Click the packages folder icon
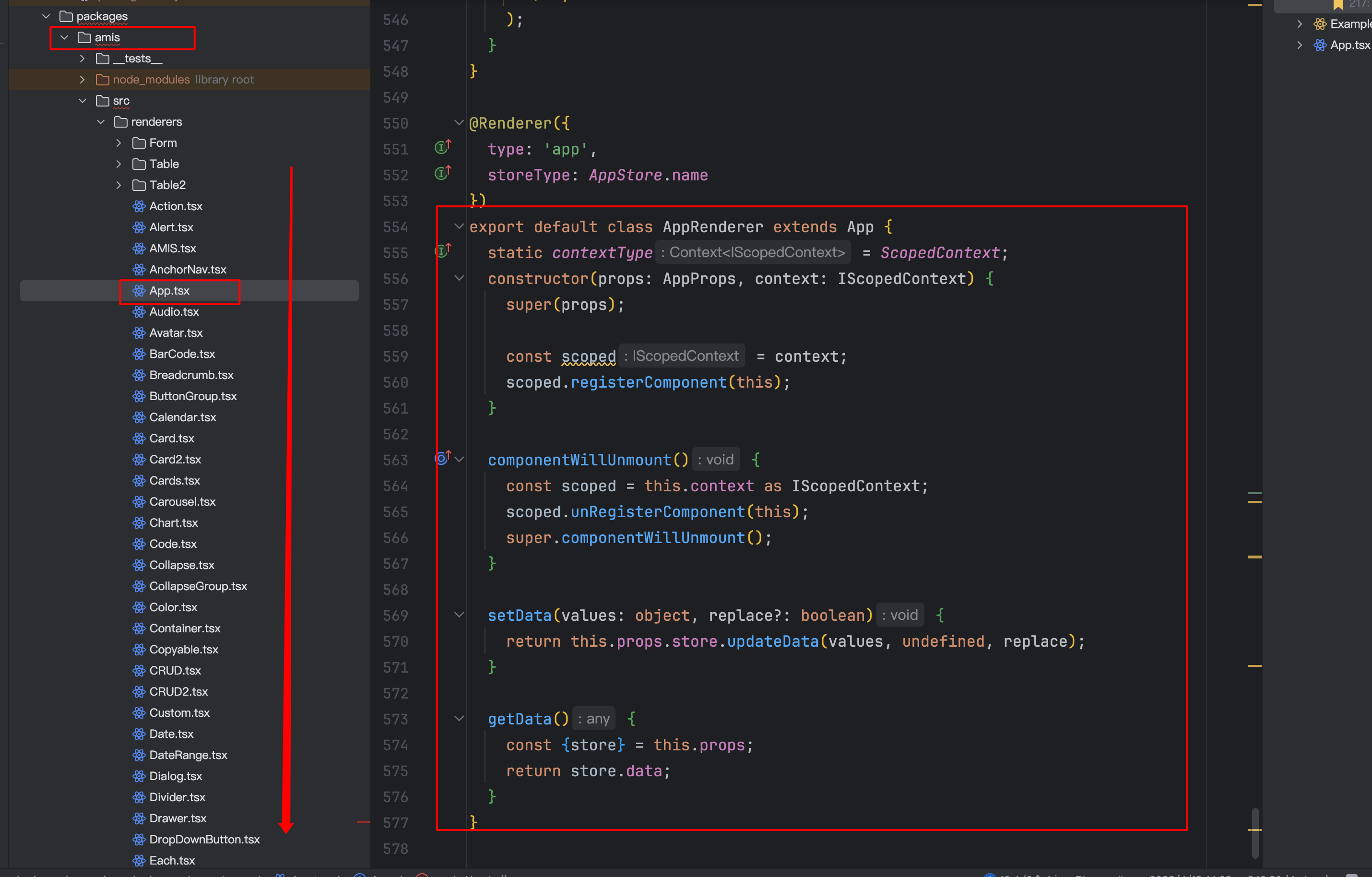Screen dimensions: 1372x877 click(x=66, y=16)
